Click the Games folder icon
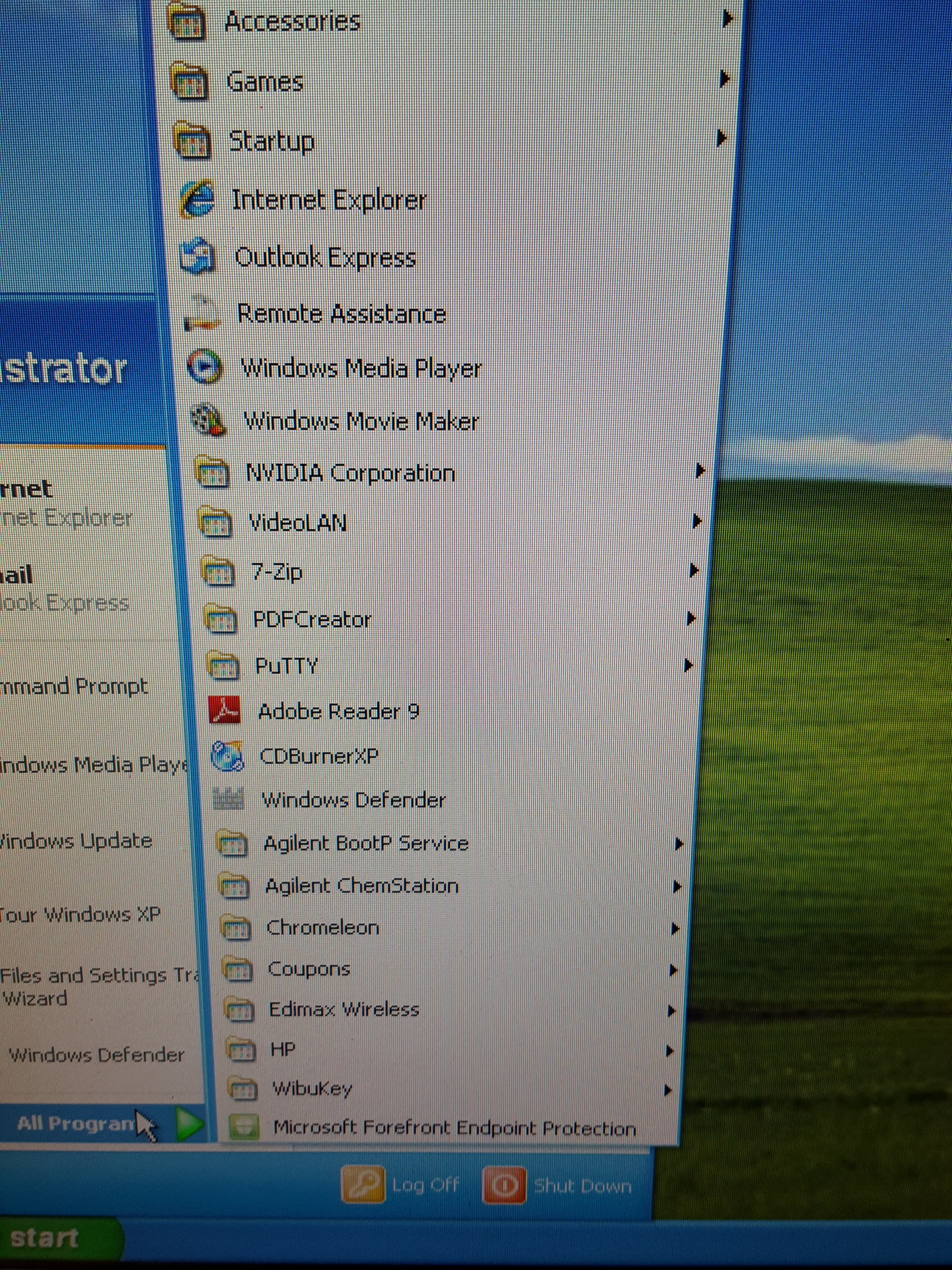The width and height of the screenshot is (952, 1270). click(190, 82)
